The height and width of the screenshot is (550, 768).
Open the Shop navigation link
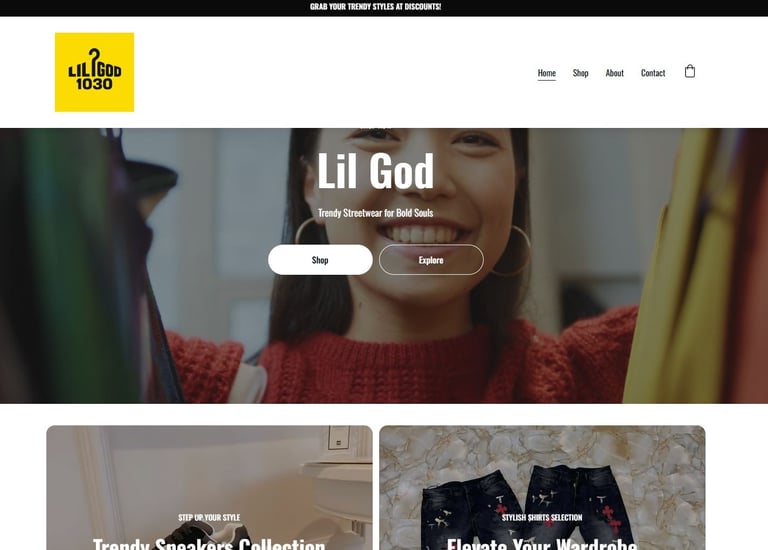pos(580,73)
